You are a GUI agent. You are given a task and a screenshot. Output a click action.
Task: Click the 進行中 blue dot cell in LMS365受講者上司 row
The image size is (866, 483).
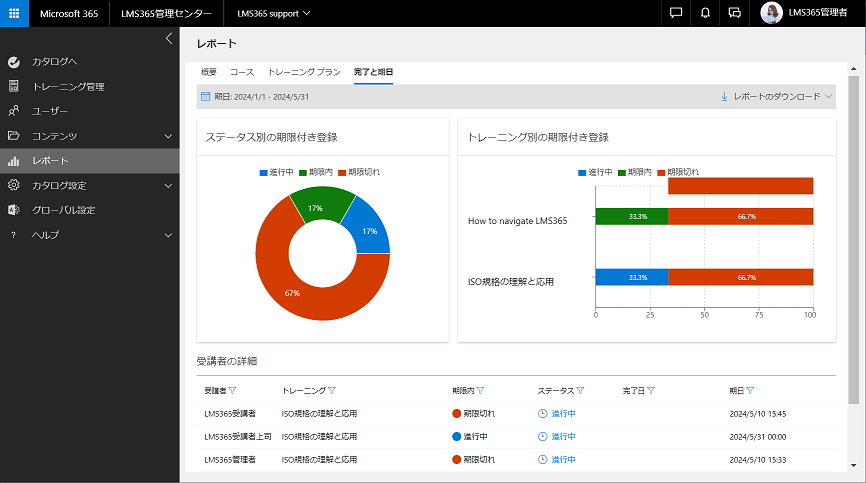(x=470, y=437)
